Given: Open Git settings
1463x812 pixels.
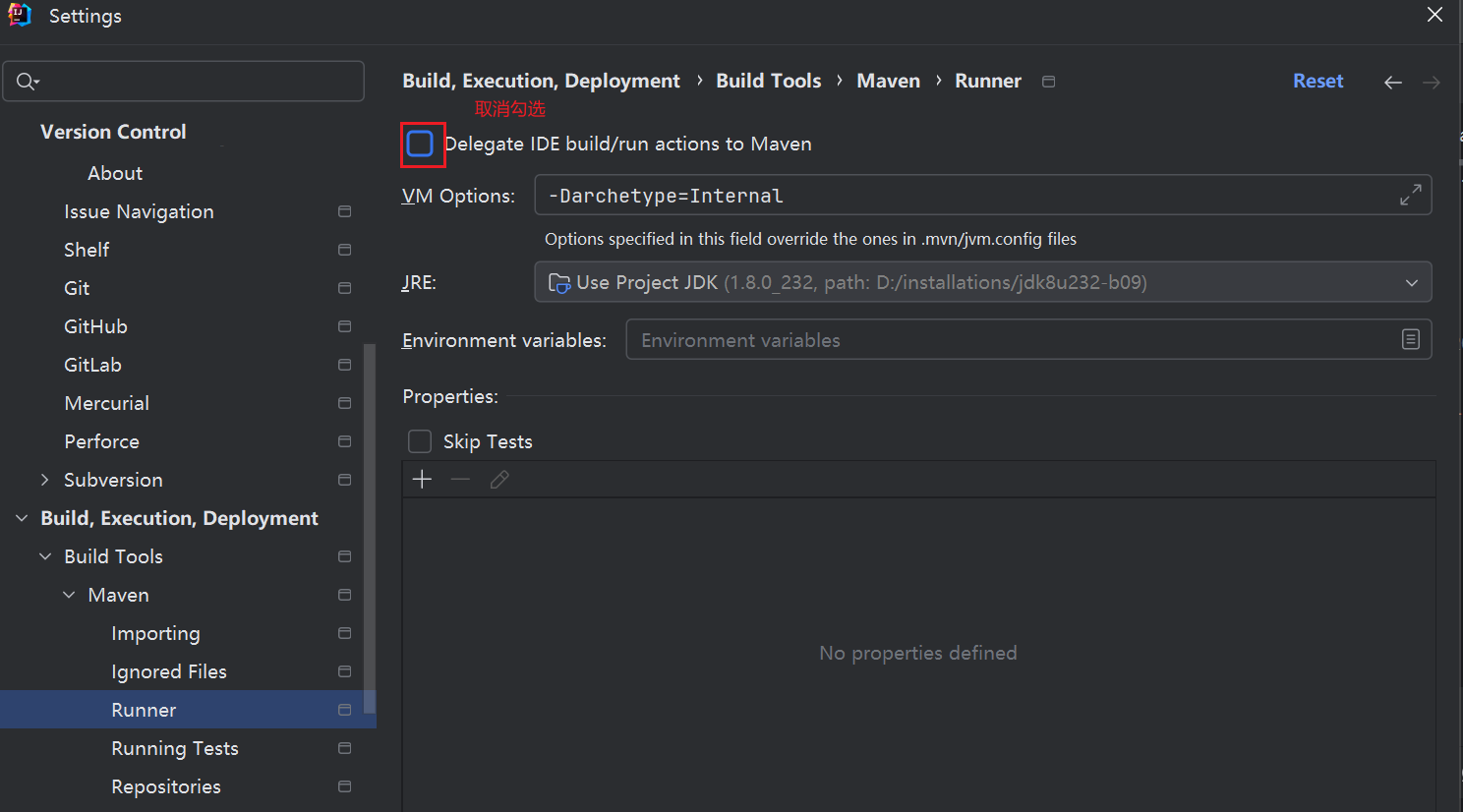Looking at the screenshot, I should point(77,288).
